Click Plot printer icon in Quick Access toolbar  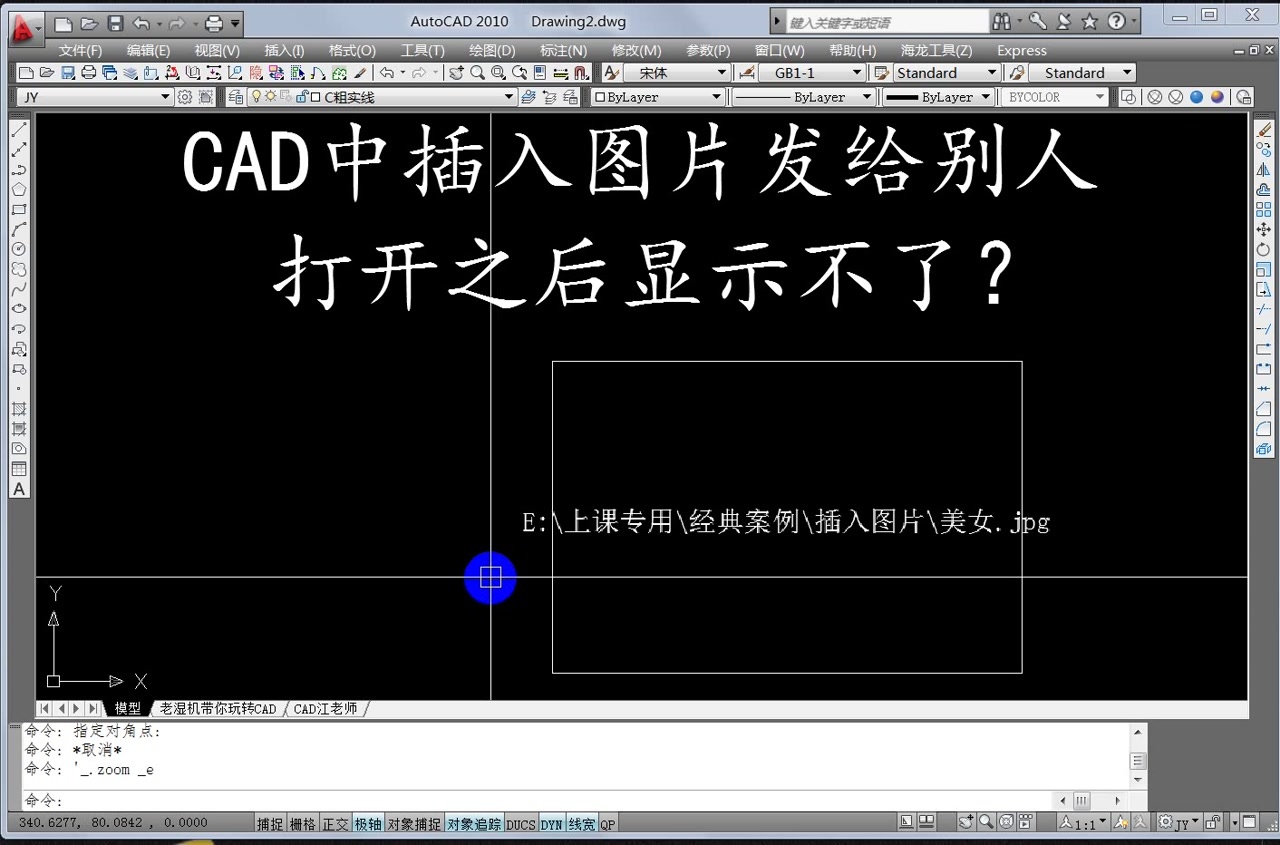coord(213,23)
